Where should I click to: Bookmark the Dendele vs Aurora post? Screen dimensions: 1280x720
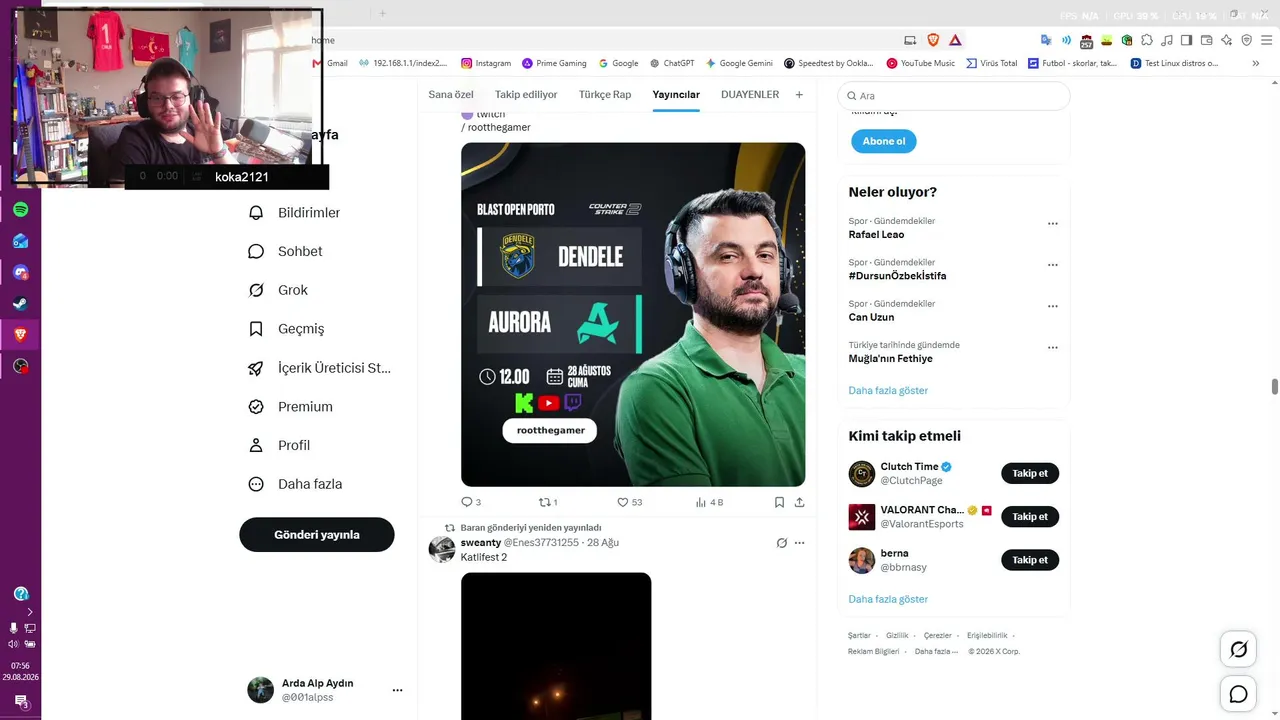pos(779,502)
